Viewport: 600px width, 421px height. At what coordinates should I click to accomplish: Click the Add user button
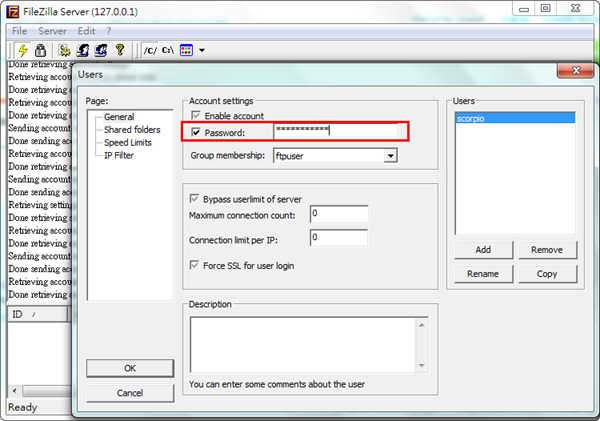pos(482,250)
